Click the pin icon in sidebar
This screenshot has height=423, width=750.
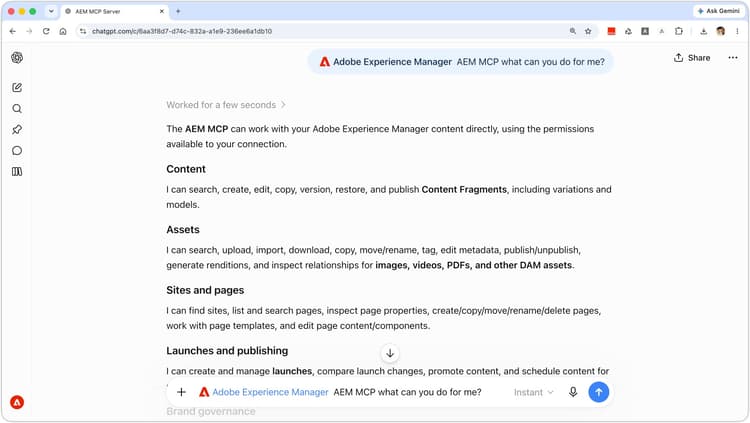pos(17,130)
